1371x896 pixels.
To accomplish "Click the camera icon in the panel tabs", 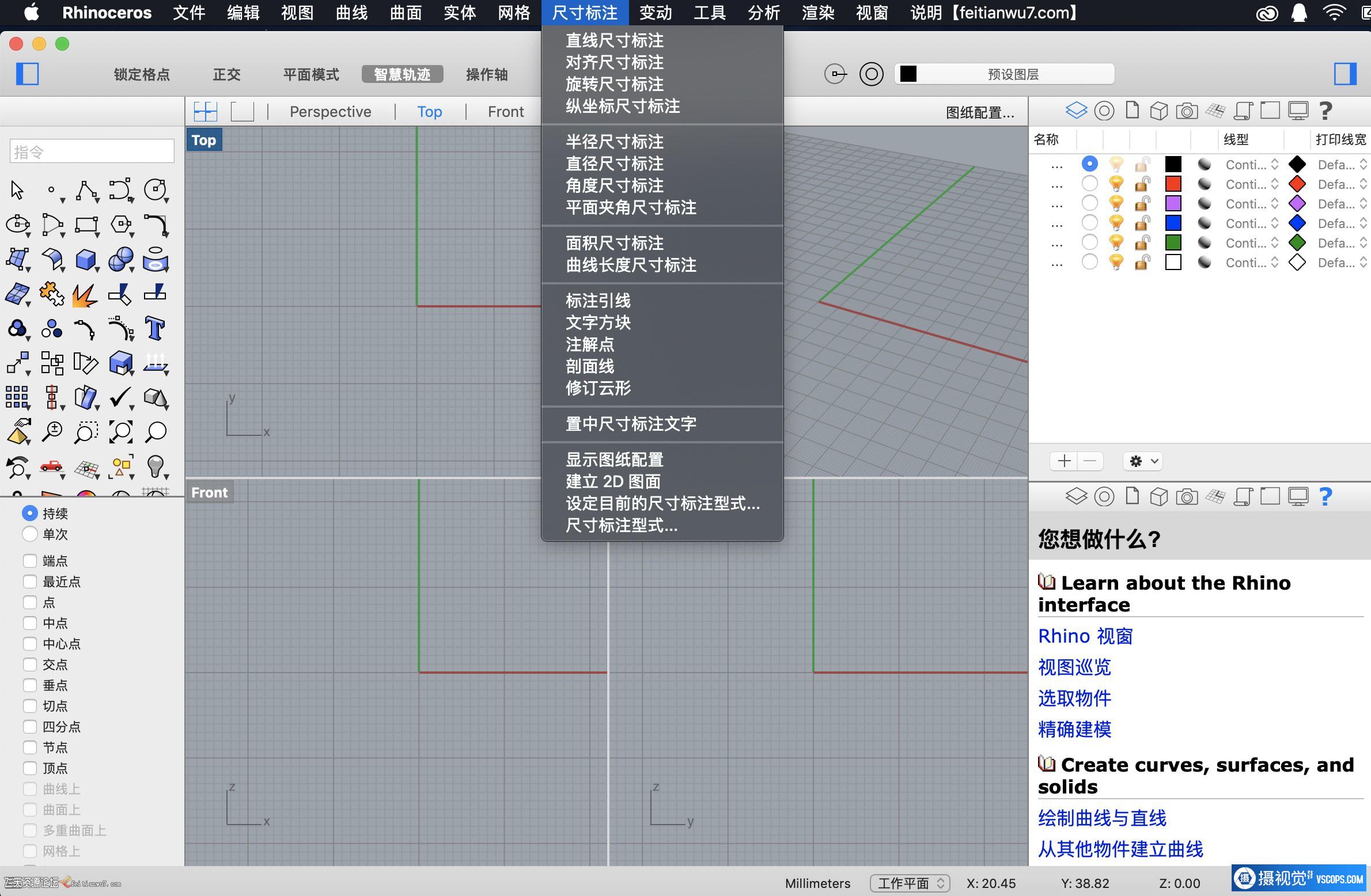I will (x=1186, y=111).
